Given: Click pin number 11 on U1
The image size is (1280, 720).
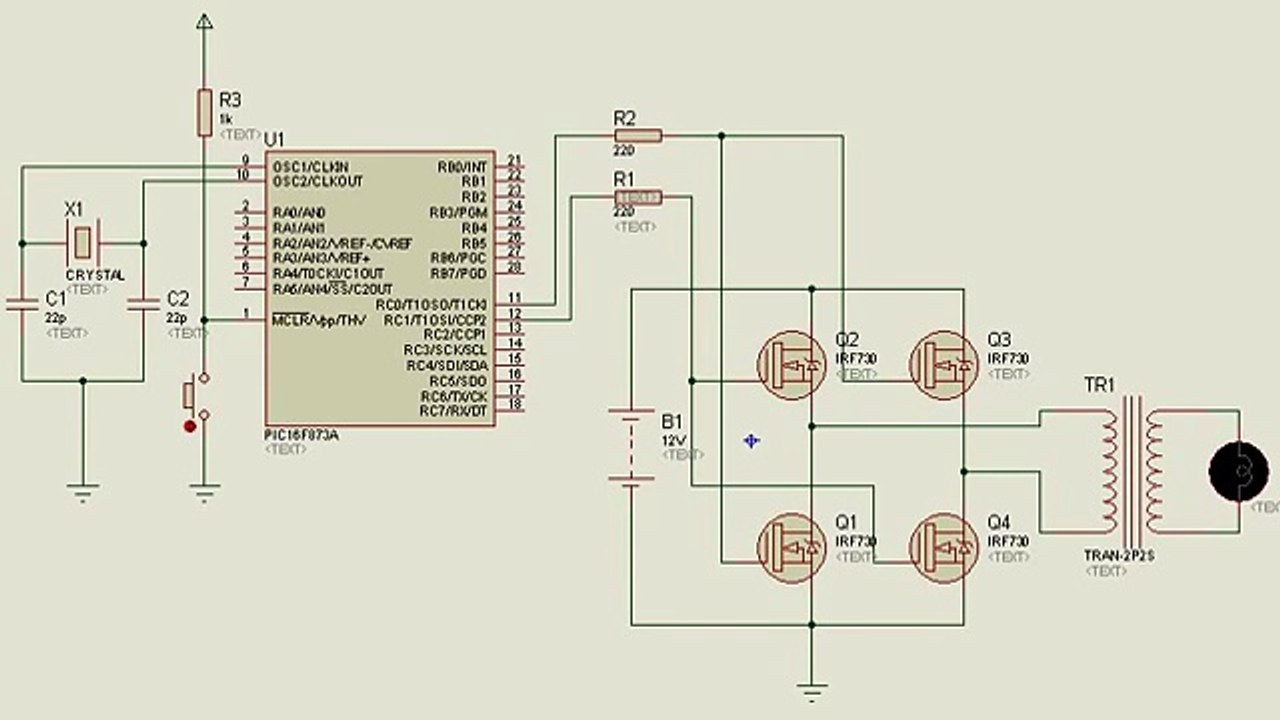Looking at the screenshot, I should [514, 298].
